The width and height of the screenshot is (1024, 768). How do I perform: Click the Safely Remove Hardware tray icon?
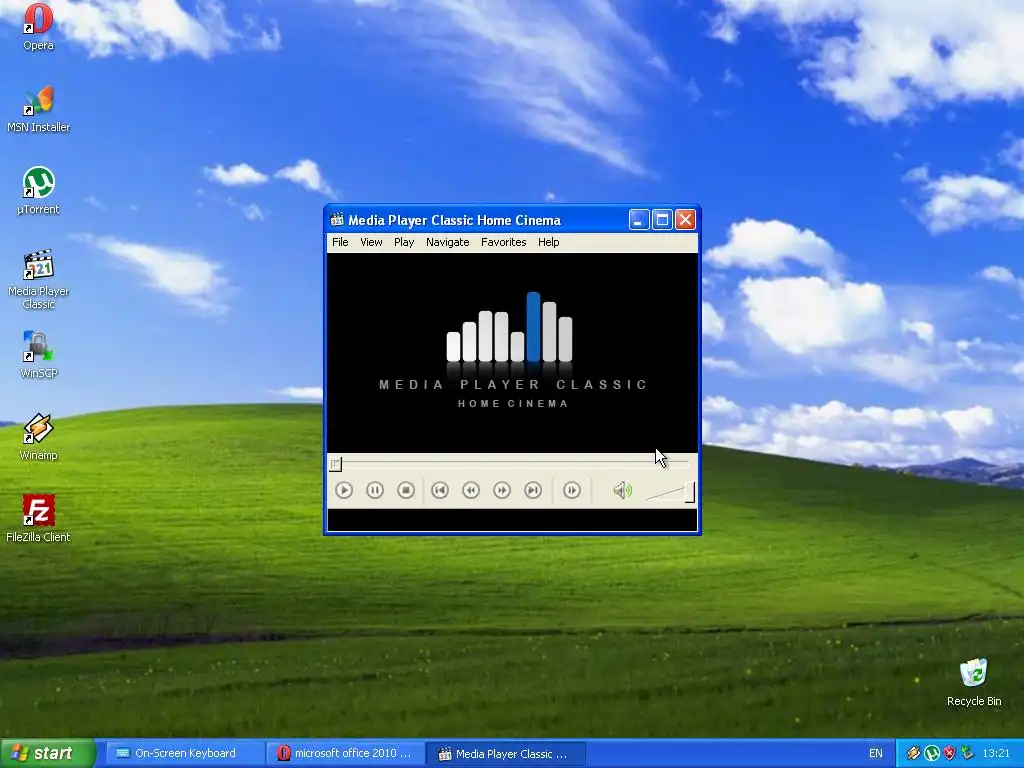coord(967,753)
